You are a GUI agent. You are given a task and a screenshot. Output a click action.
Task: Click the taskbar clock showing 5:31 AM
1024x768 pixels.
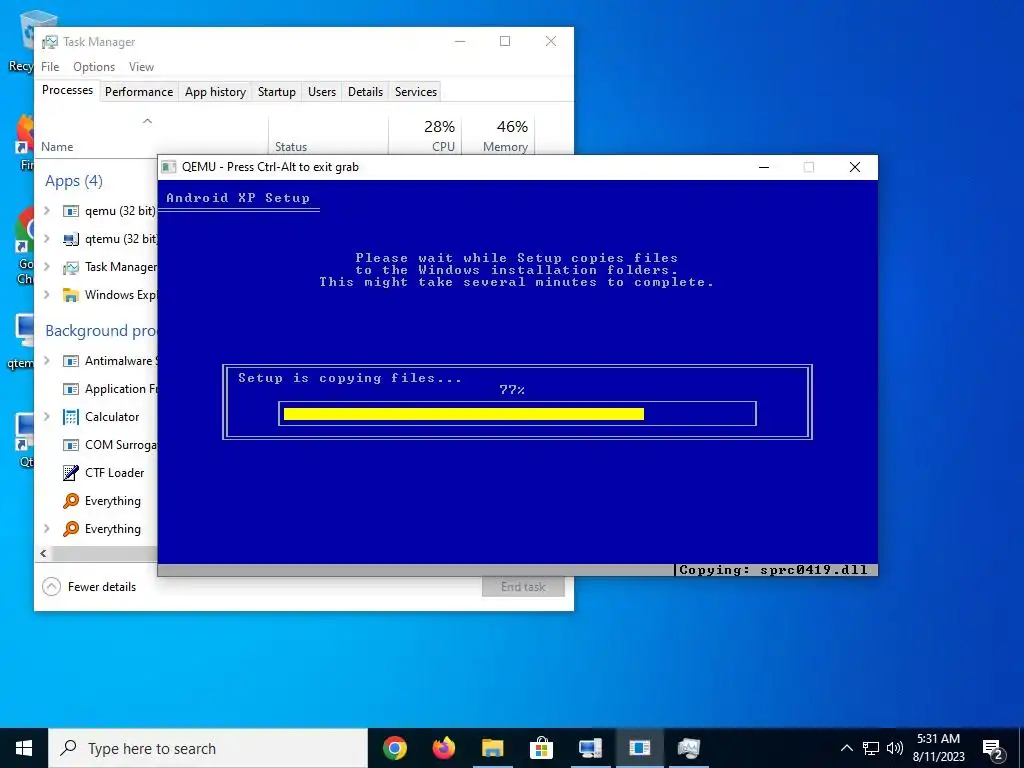click(x=938, y=748)
